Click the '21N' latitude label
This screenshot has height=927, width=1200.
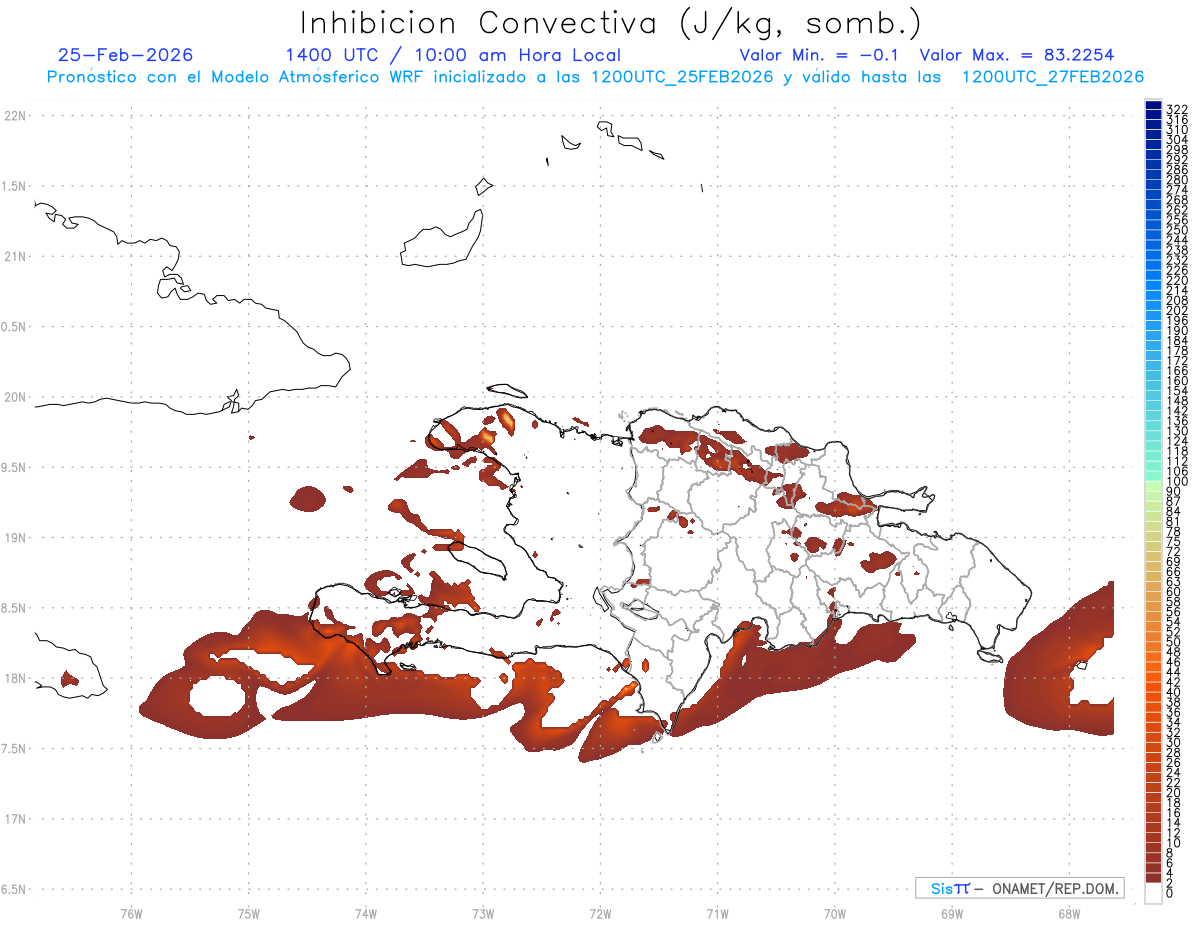pyautogui.click(x=15, y=256)
